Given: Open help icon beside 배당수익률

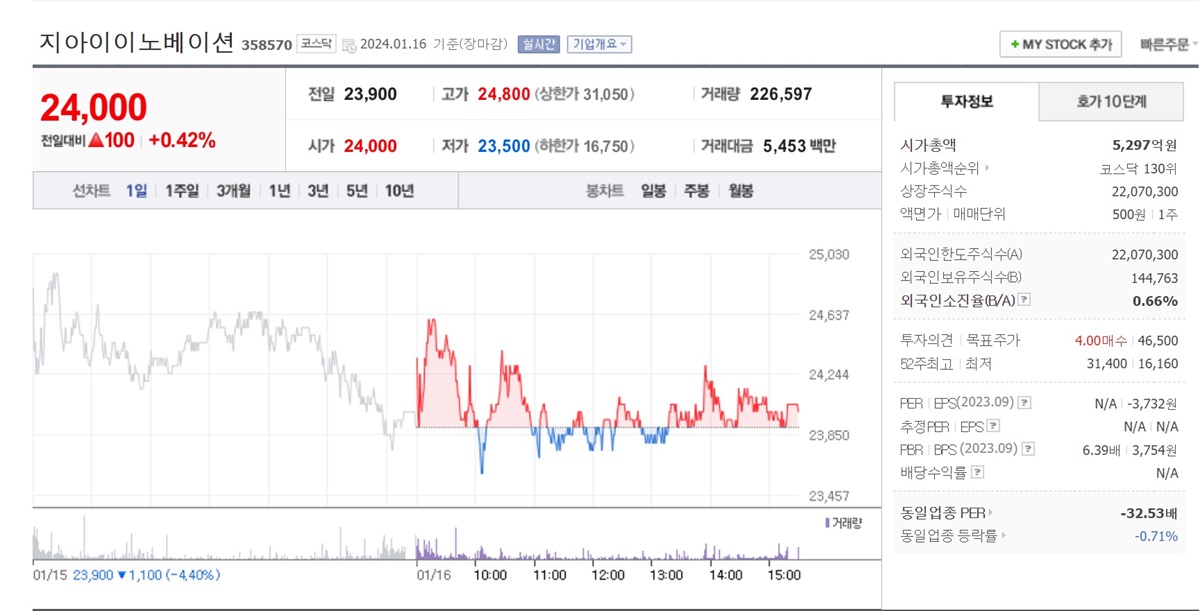Looking at the screenshot, I should click(x=977, y=472).
